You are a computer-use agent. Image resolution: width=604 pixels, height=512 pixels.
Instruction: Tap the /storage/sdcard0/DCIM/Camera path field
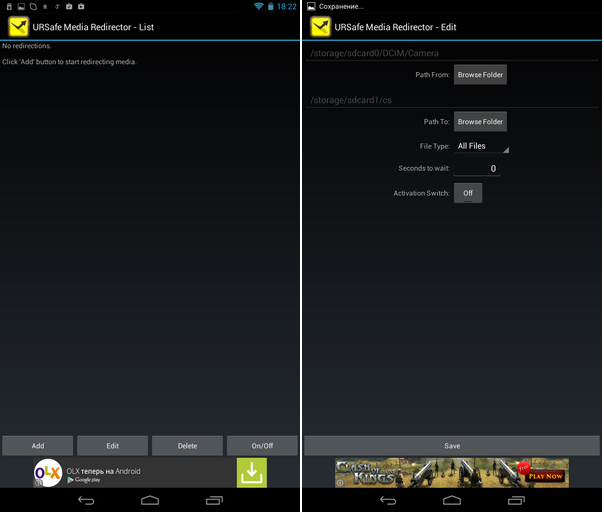452,53
